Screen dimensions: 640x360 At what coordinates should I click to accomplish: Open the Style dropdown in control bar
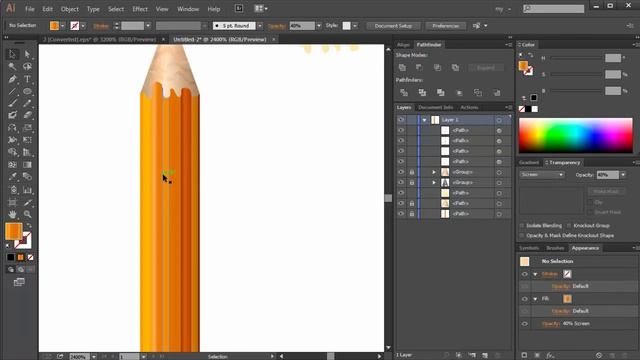pos(355,26)
